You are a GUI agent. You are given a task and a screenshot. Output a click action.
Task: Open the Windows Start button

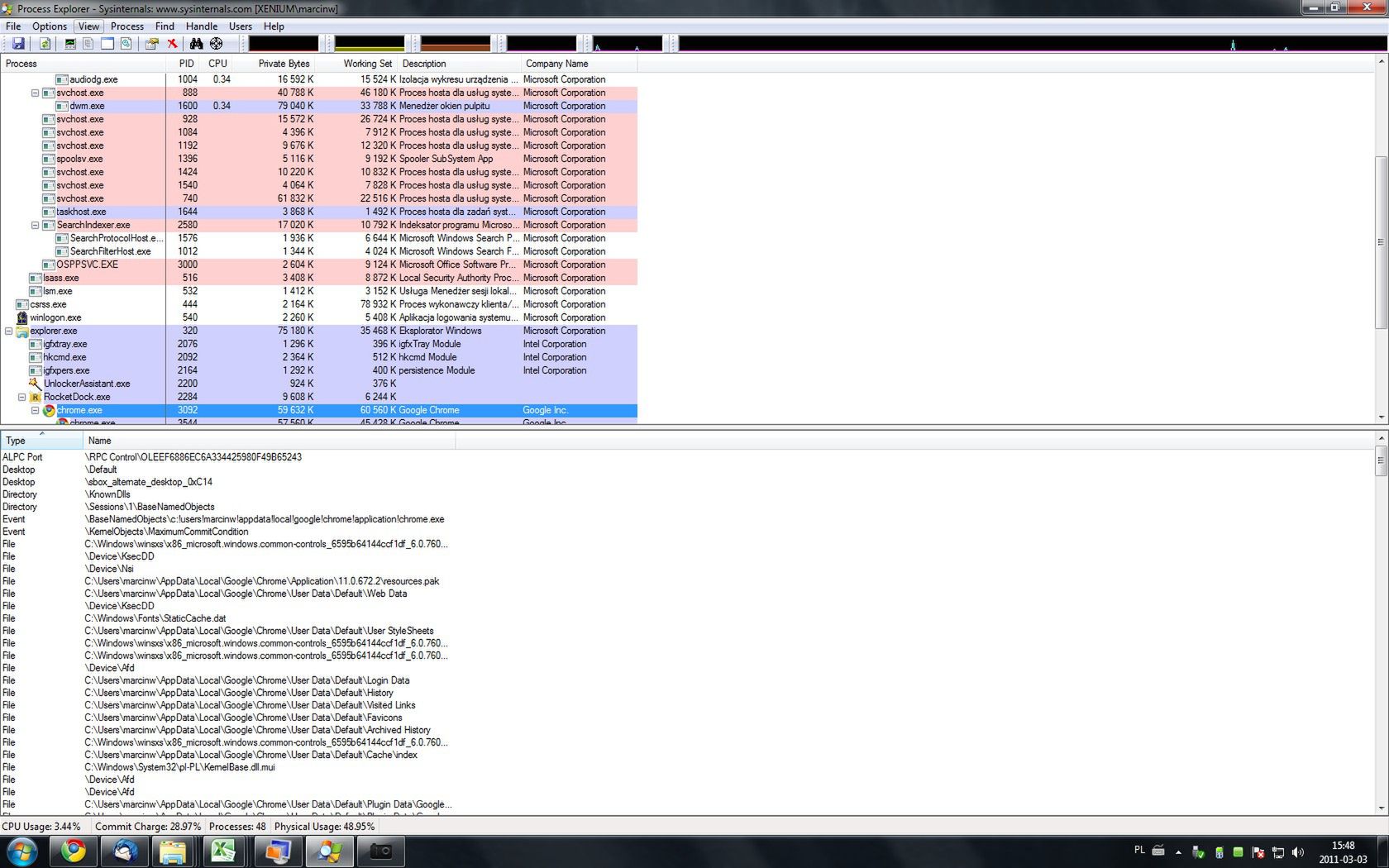pyautogui.click(x=21, y=851)
